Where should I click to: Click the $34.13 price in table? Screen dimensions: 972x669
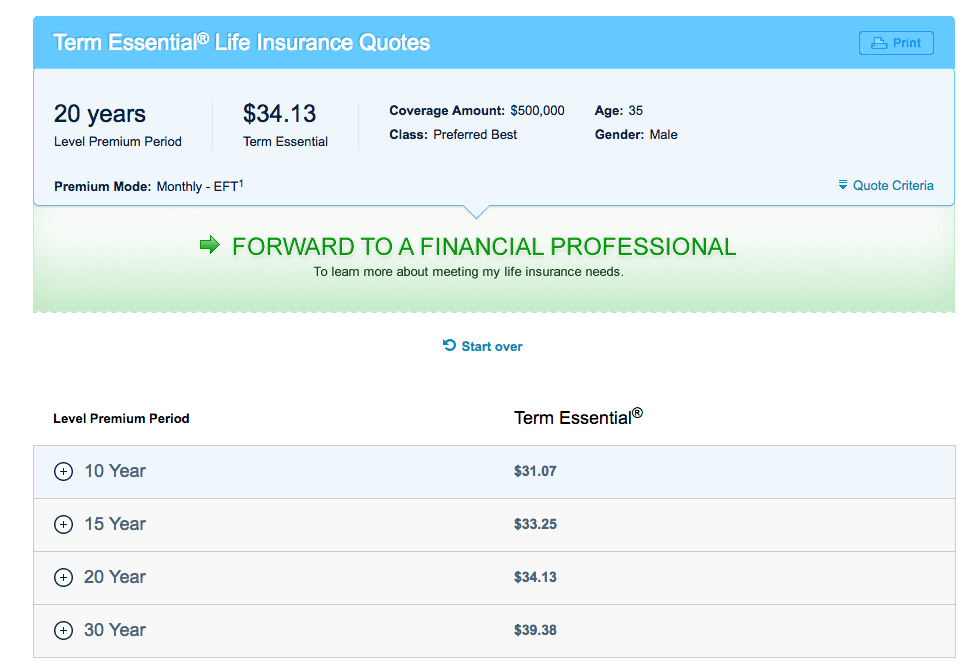(535, 577)
